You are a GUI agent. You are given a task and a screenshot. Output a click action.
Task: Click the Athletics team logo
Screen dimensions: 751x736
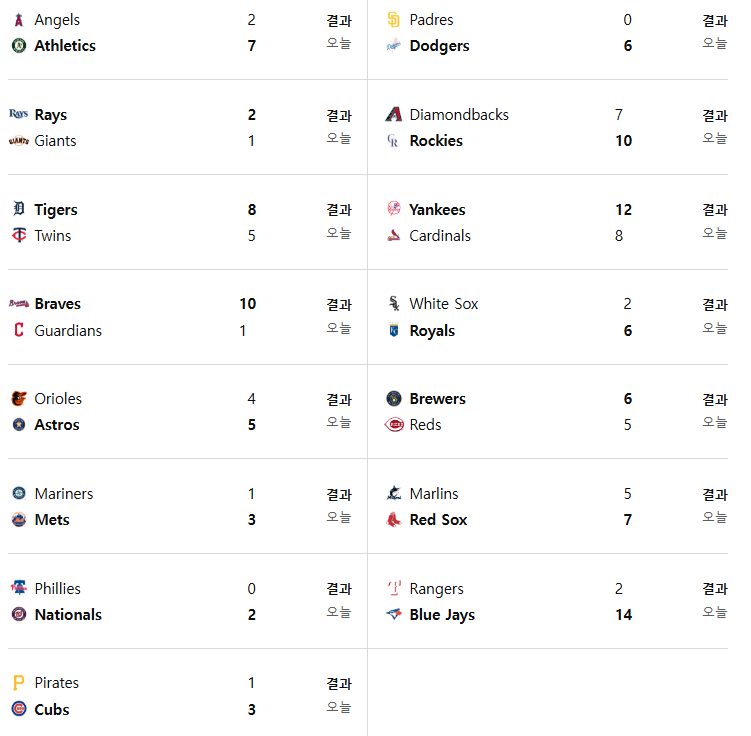19,46
